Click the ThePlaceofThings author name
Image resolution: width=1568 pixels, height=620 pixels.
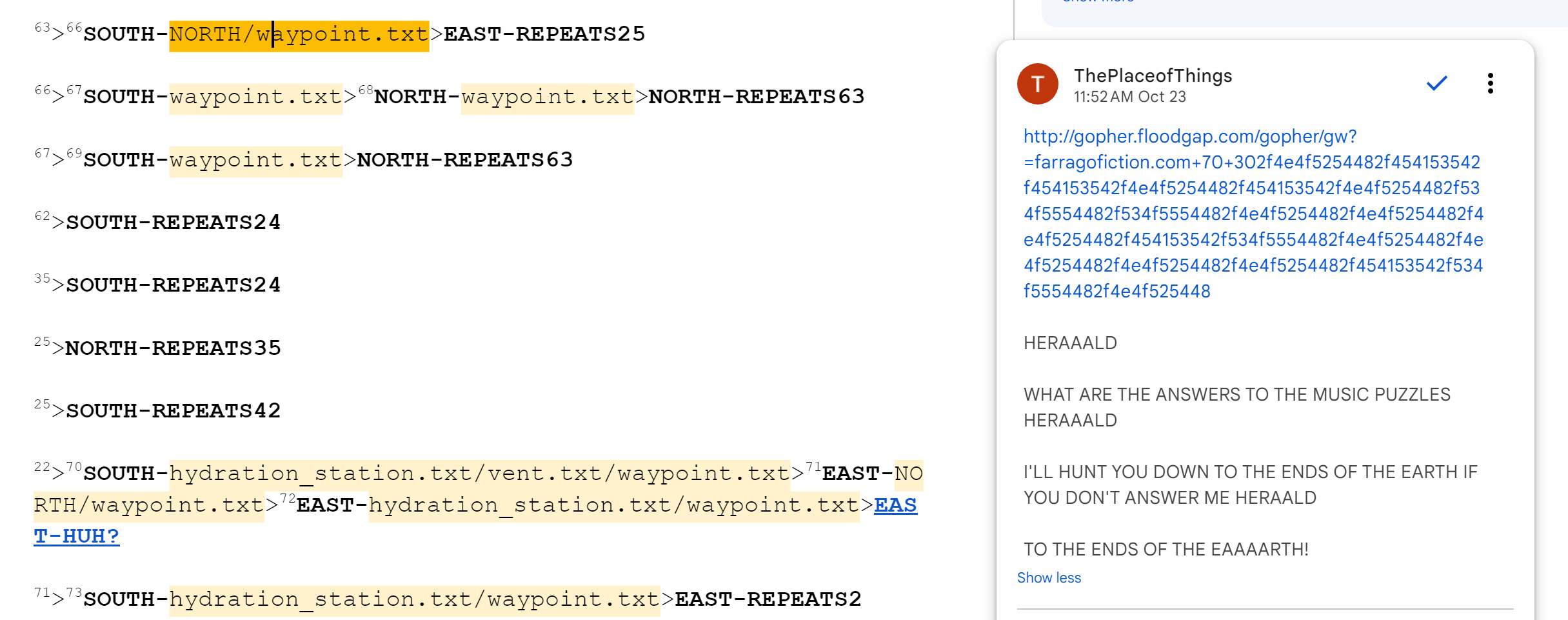(x=1153, y=75)
